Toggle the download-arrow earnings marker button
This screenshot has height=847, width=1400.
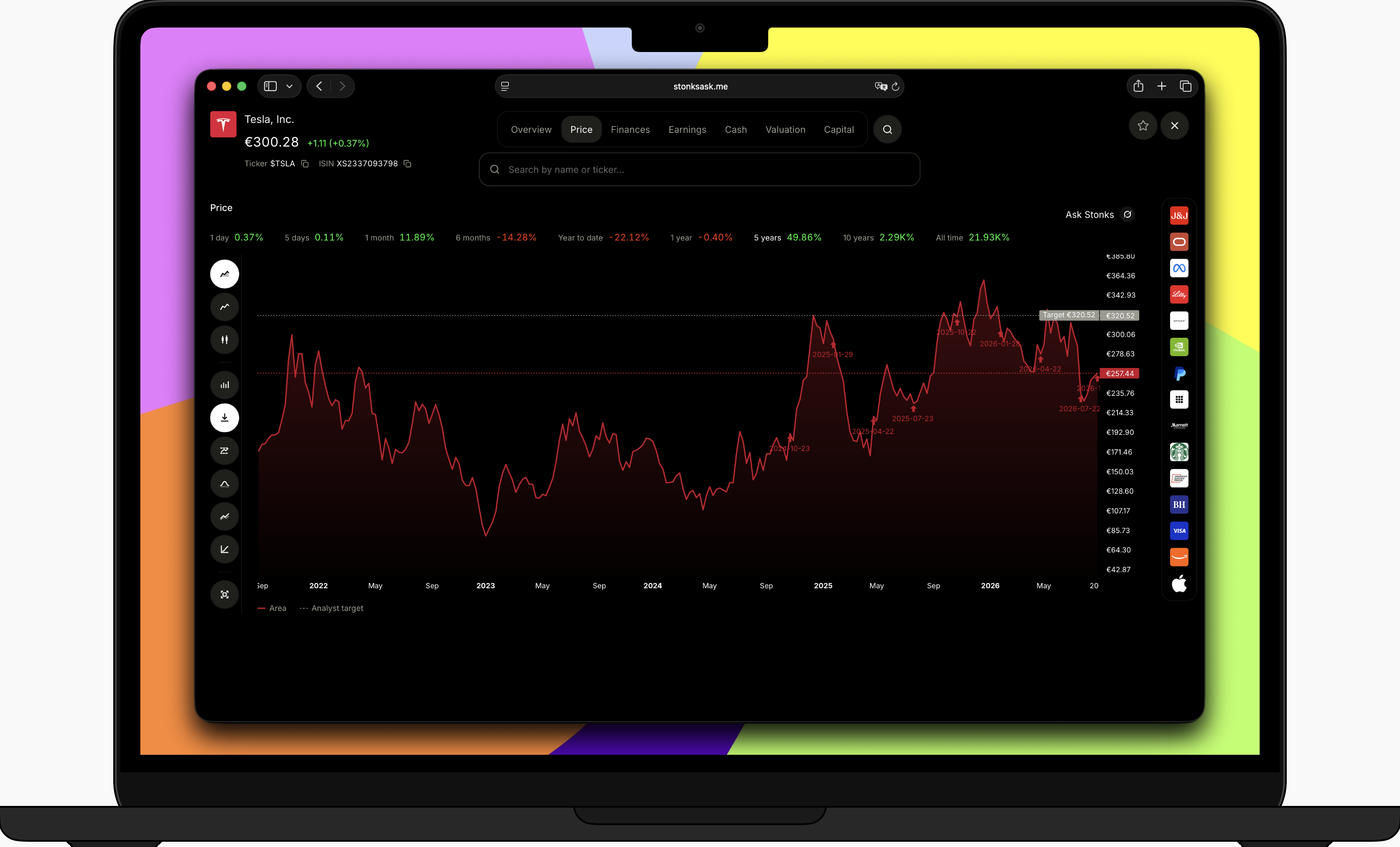(x=224, y=417)
